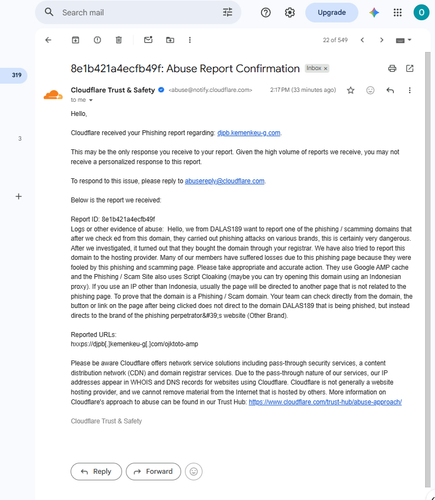Screen dimensions: 435x500
Task: Open toolbar More options menu
Action: point(190,40)
